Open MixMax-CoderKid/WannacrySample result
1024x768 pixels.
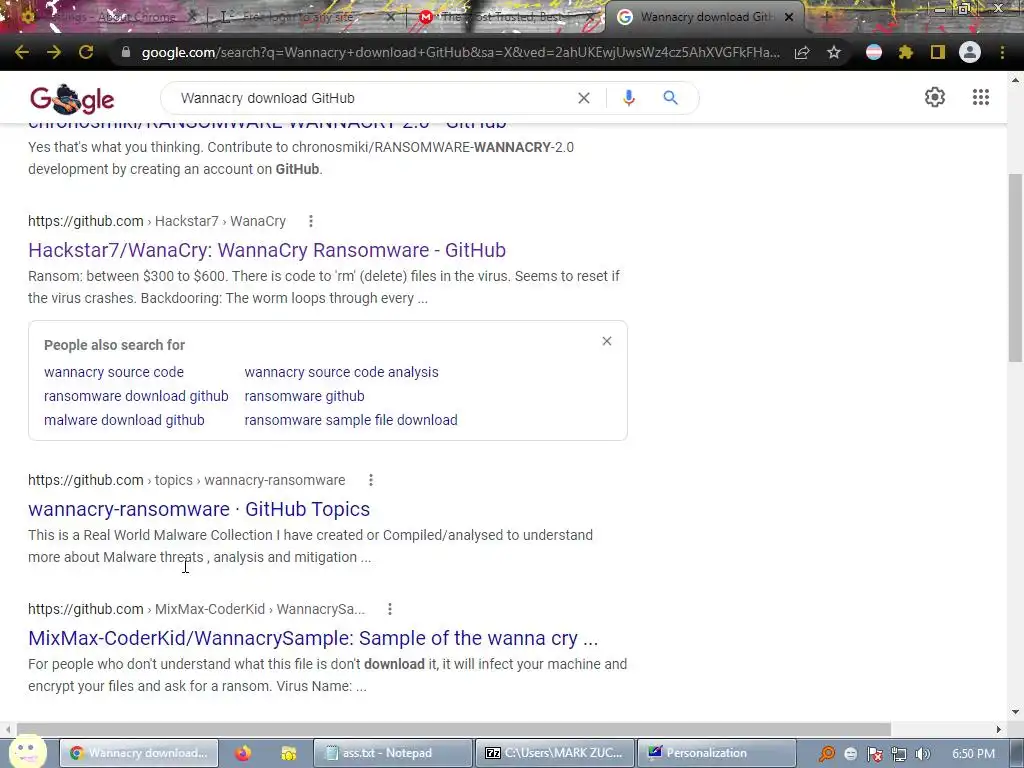313,638
